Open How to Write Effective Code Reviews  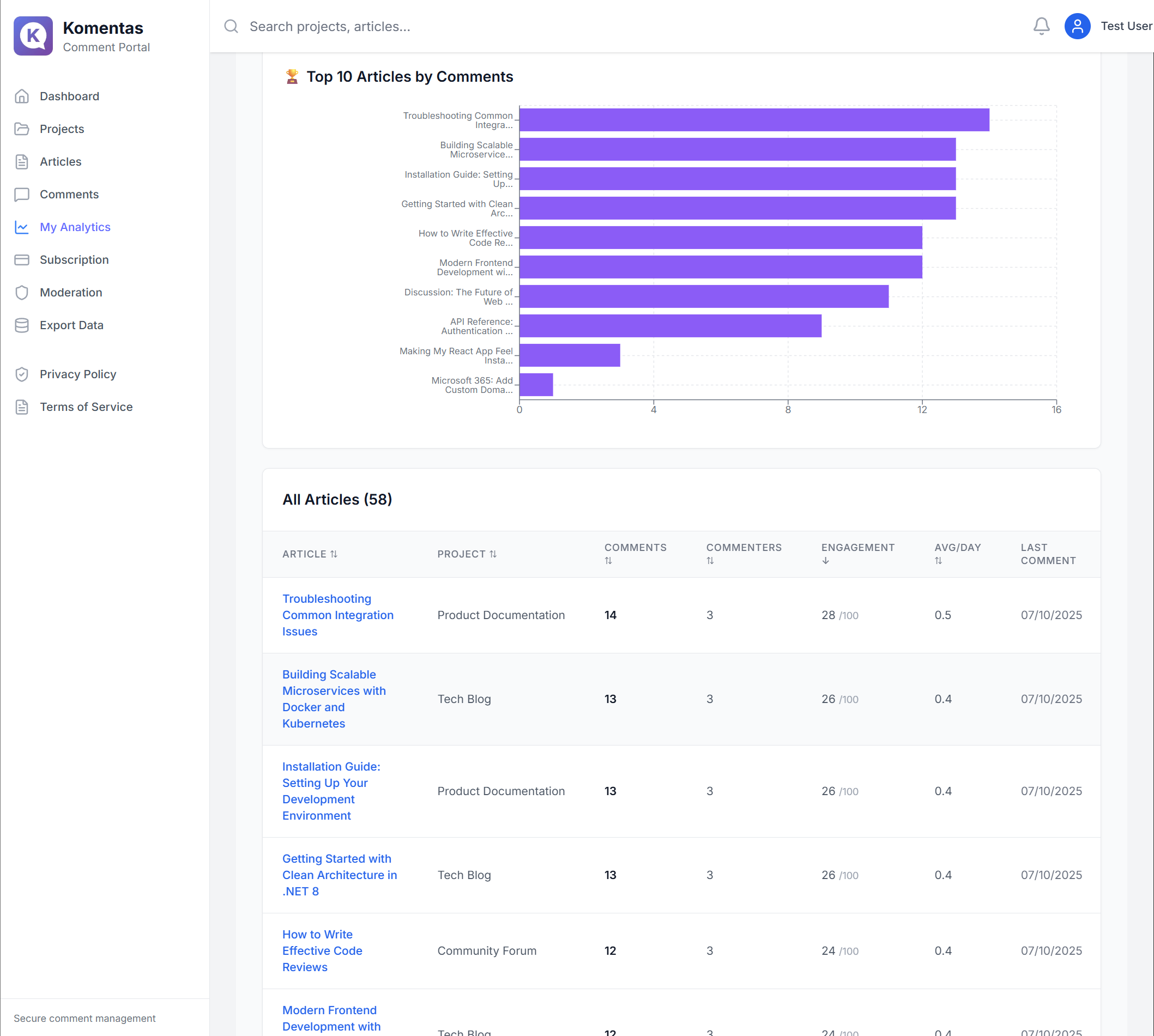tap(322, 950)
